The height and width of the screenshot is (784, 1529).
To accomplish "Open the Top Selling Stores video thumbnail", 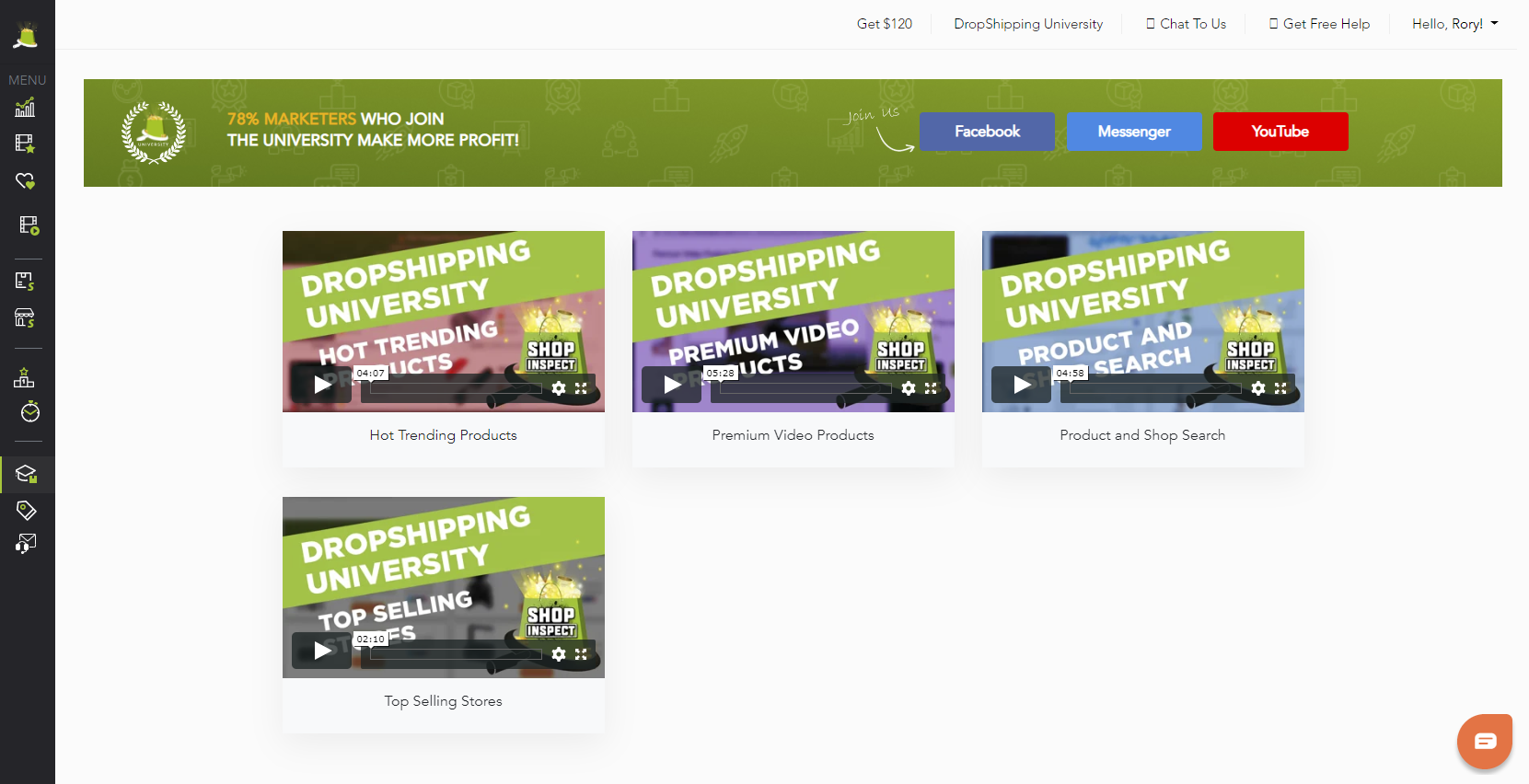I will click(x=444, y=587).
